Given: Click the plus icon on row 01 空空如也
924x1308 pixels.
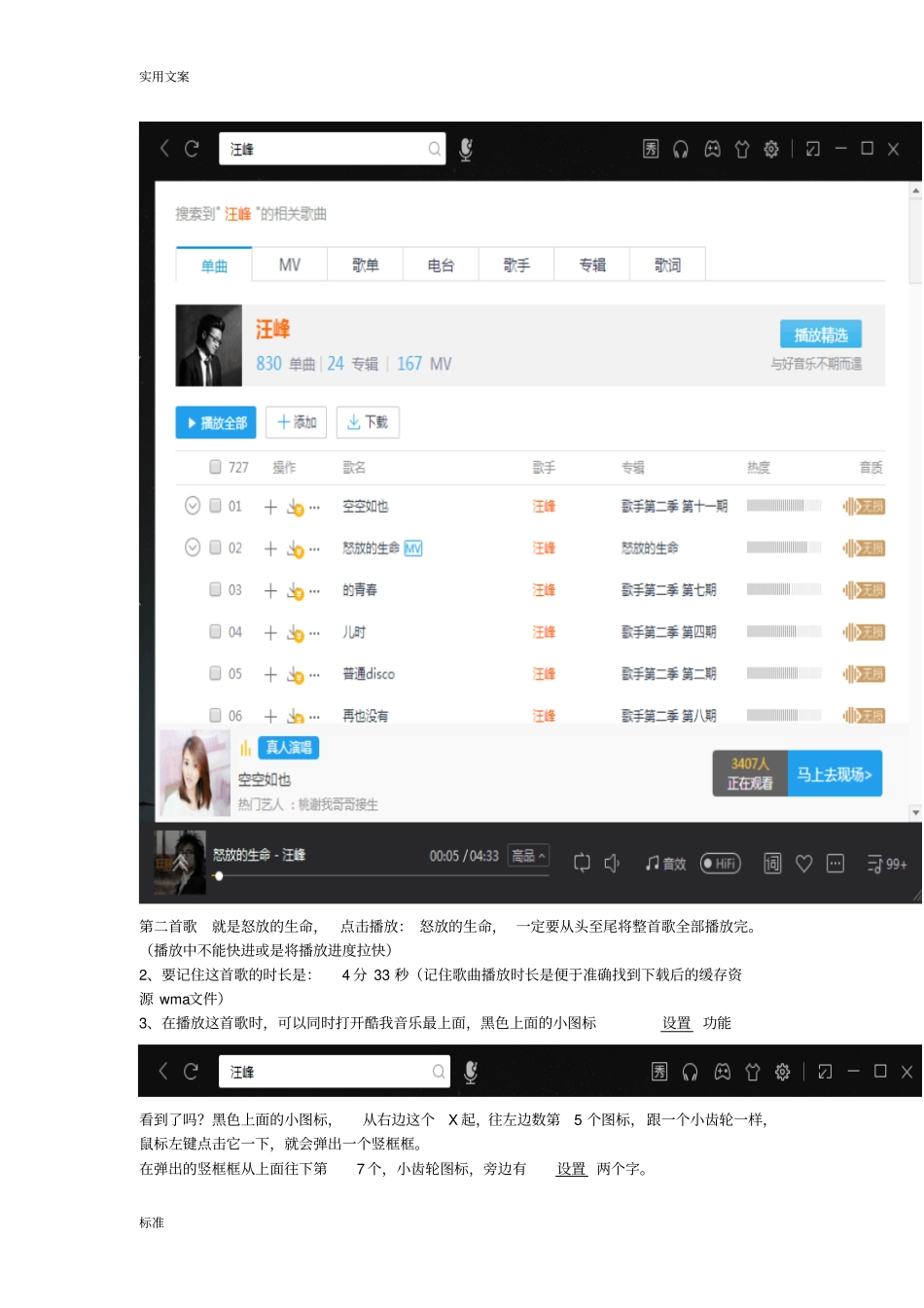Looking at the screenshot, I should (x=270, y=507).
